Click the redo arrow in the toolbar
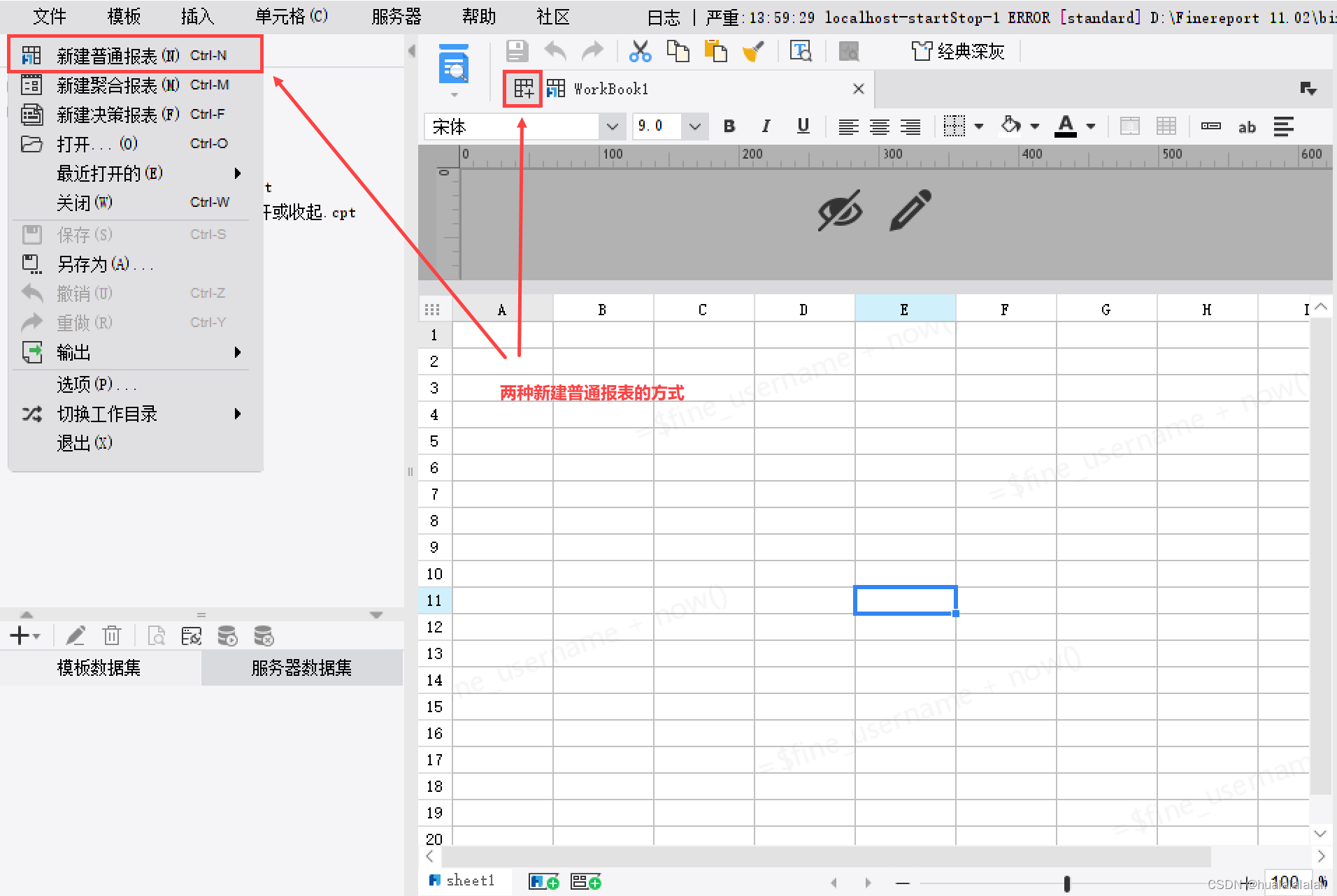1337x896 pixels. pos(592,52)
